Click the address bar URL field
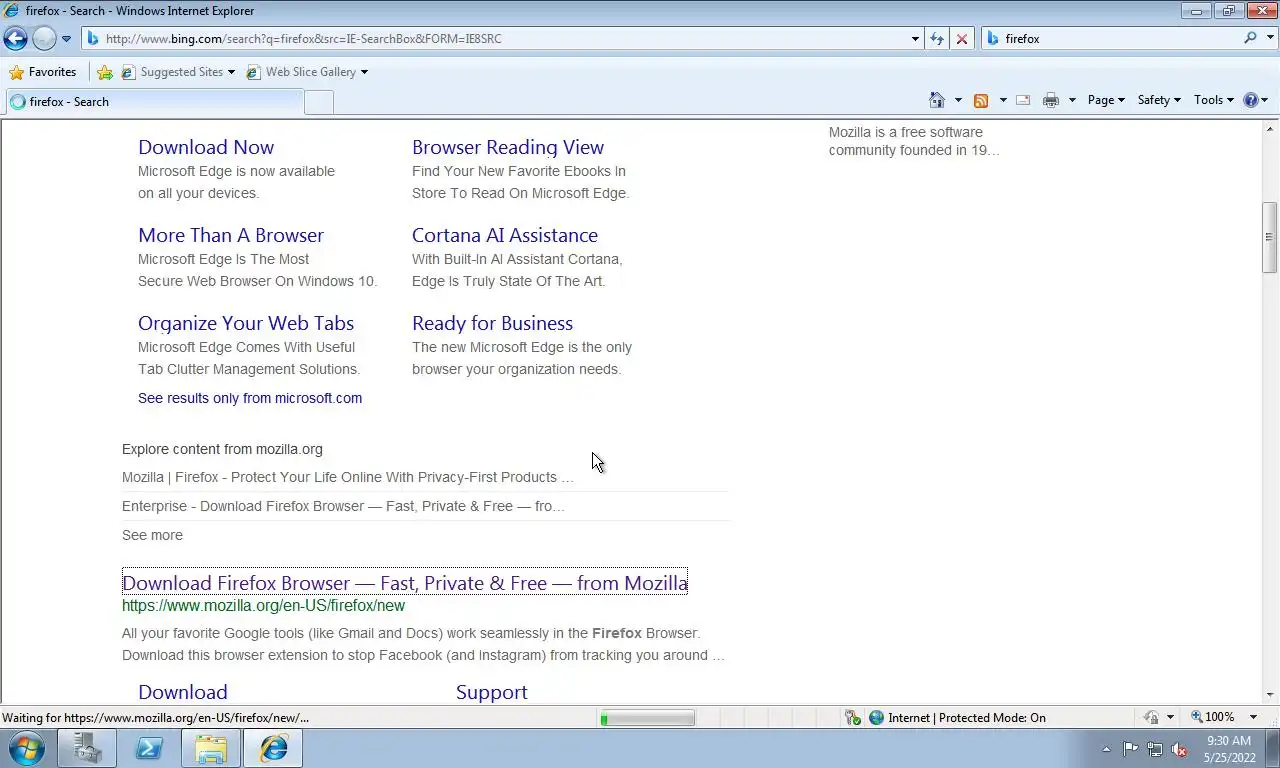 [495, 39]
